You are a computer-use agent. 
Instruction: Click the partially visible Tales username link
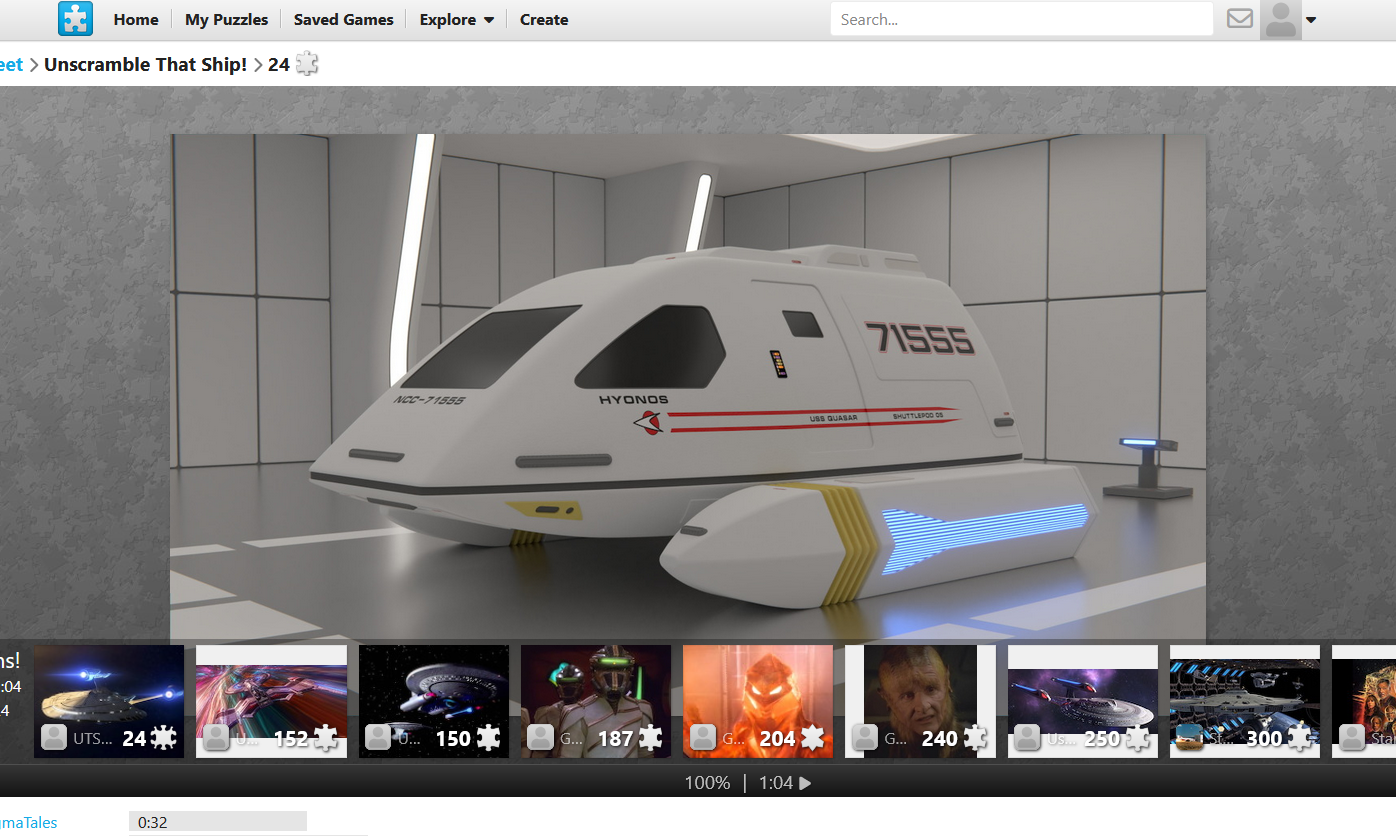(29, 823)
